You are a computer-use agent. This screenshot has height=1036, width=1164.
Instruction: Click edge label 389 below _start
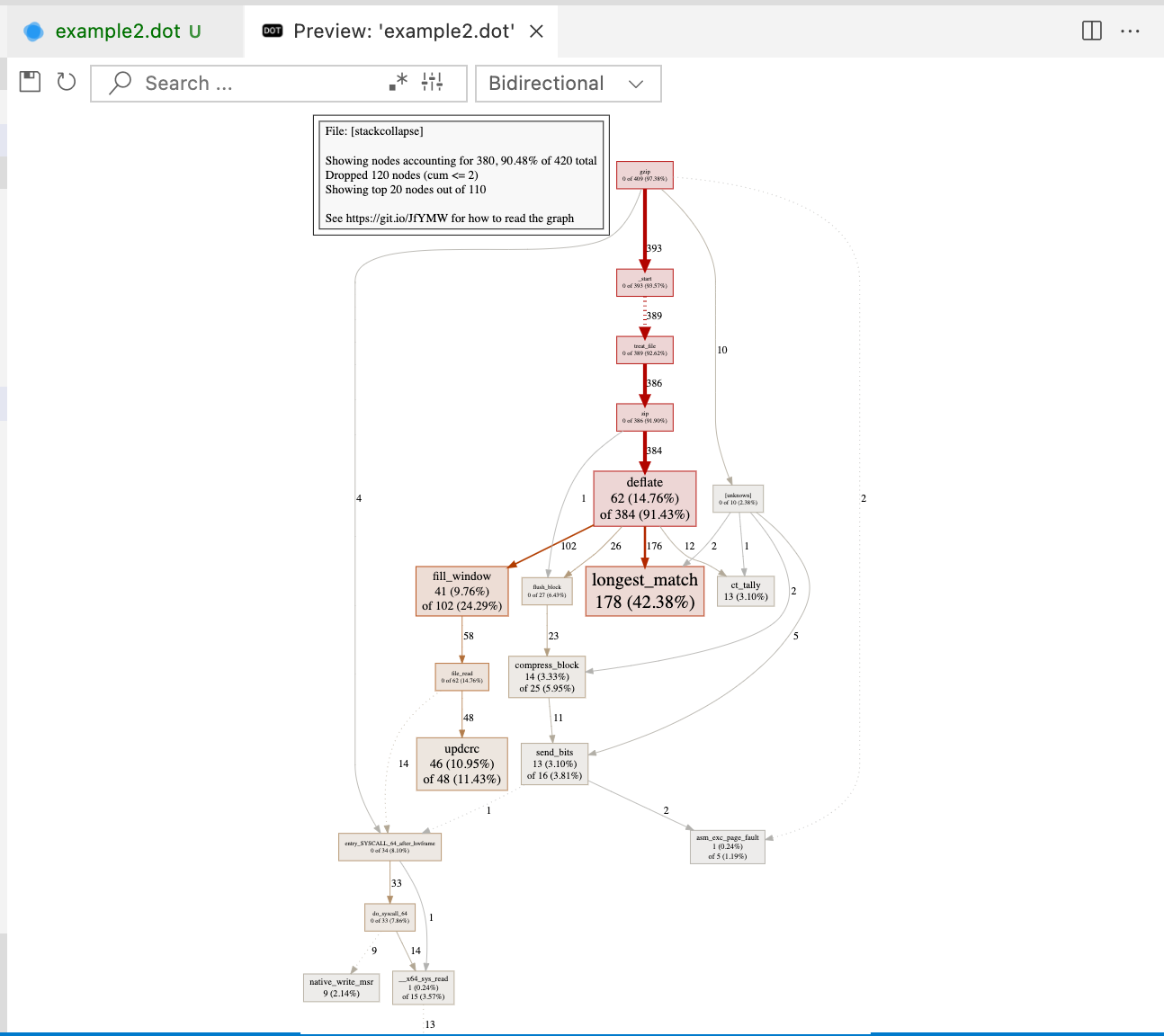[x=654, y=316]
